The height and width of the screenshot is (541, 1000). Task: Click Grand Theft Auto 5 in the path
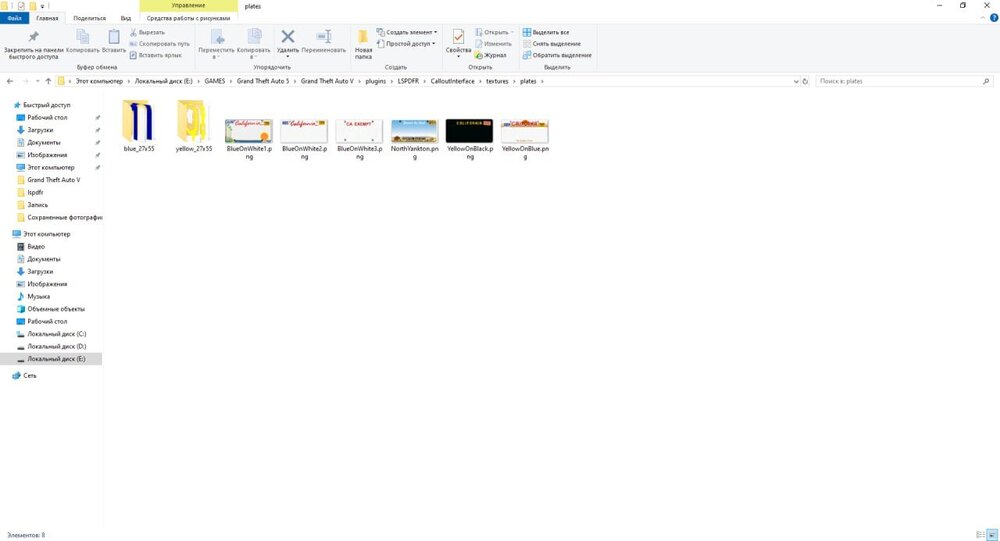coord(263,81)
